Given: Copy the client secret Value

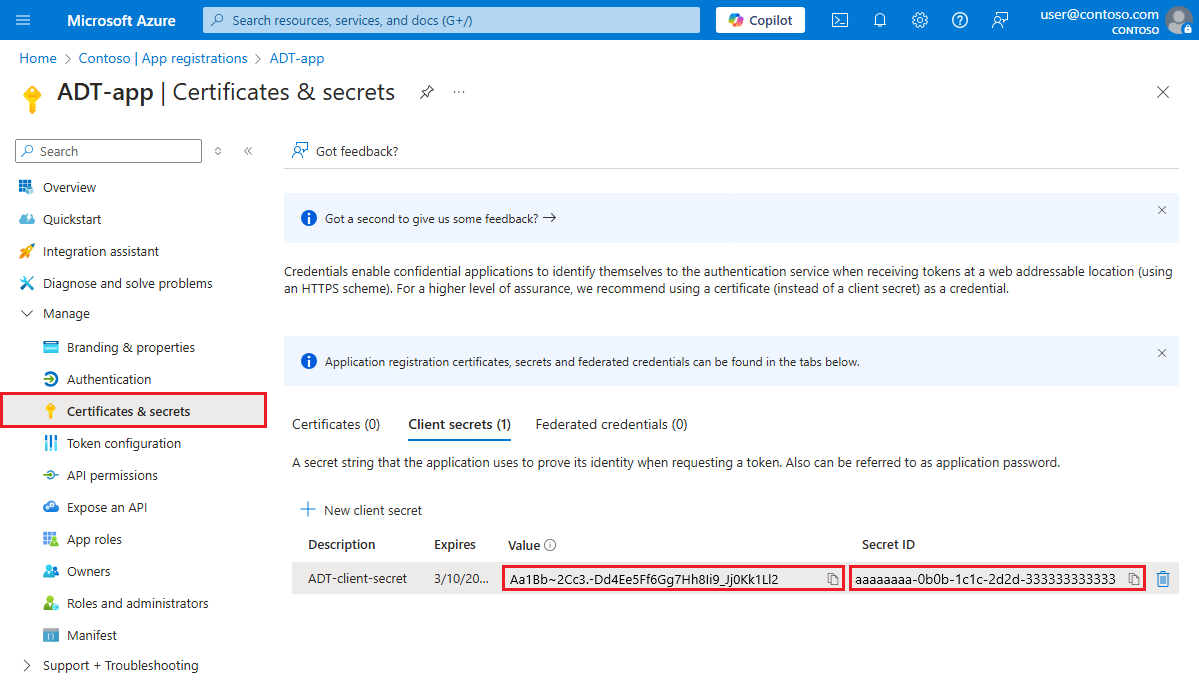Looking at the screenshot, I should (830, 578).
